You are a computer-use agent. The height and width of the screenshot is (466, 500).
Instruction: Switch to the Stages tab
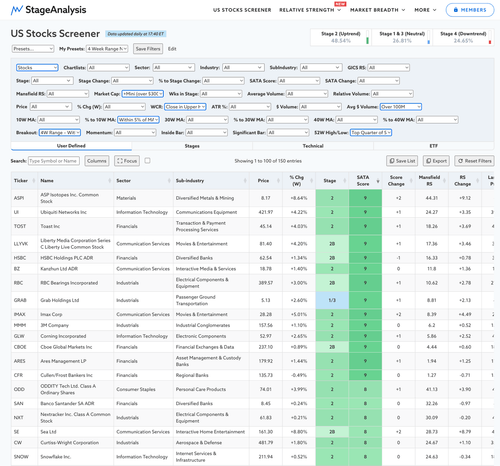coord(192,146)
